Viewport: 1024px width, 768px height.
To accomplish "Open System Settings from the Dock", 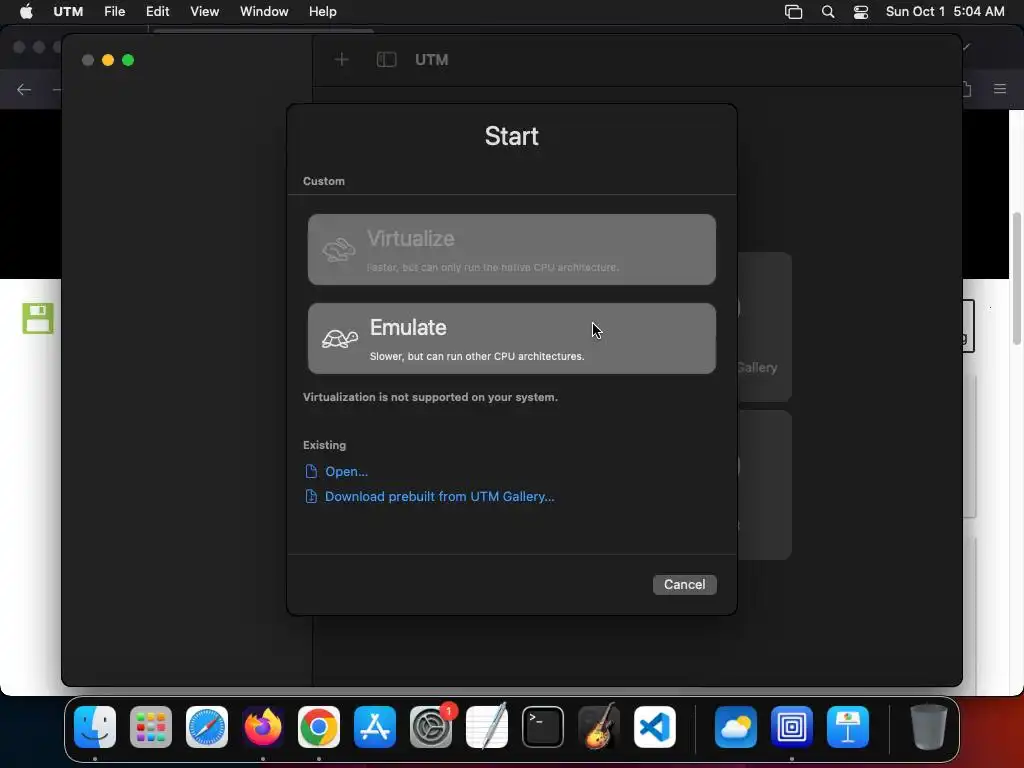I will coord(431,727).
